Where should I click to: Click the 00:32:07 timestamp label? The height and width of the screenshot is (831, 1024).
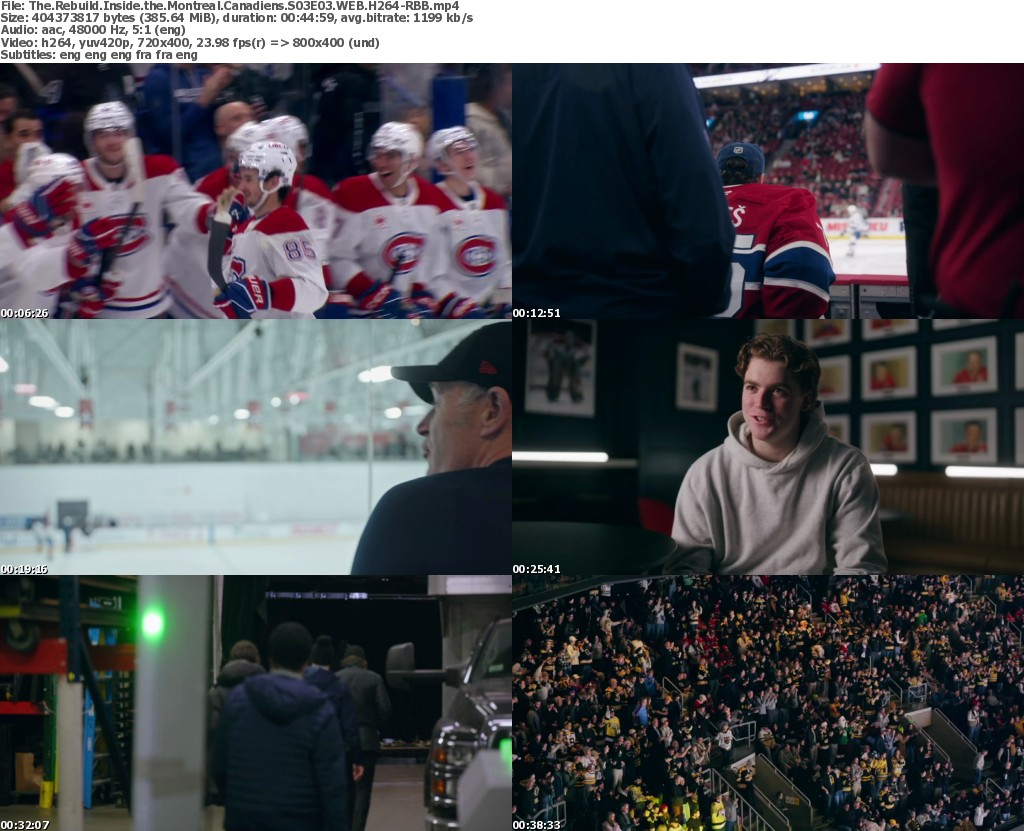point(24,825)
